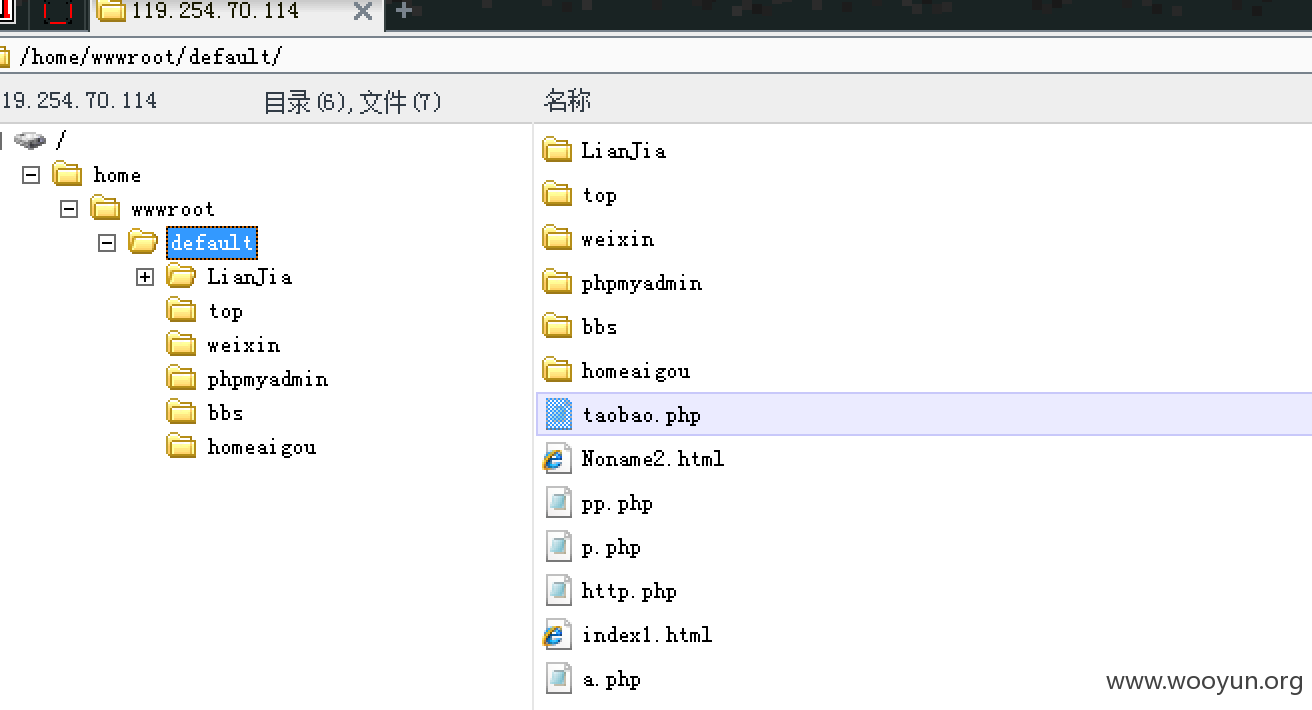This screenshot has height=710, width=1312.
Task: Select the top label in tree
Action: click(225, 311)
